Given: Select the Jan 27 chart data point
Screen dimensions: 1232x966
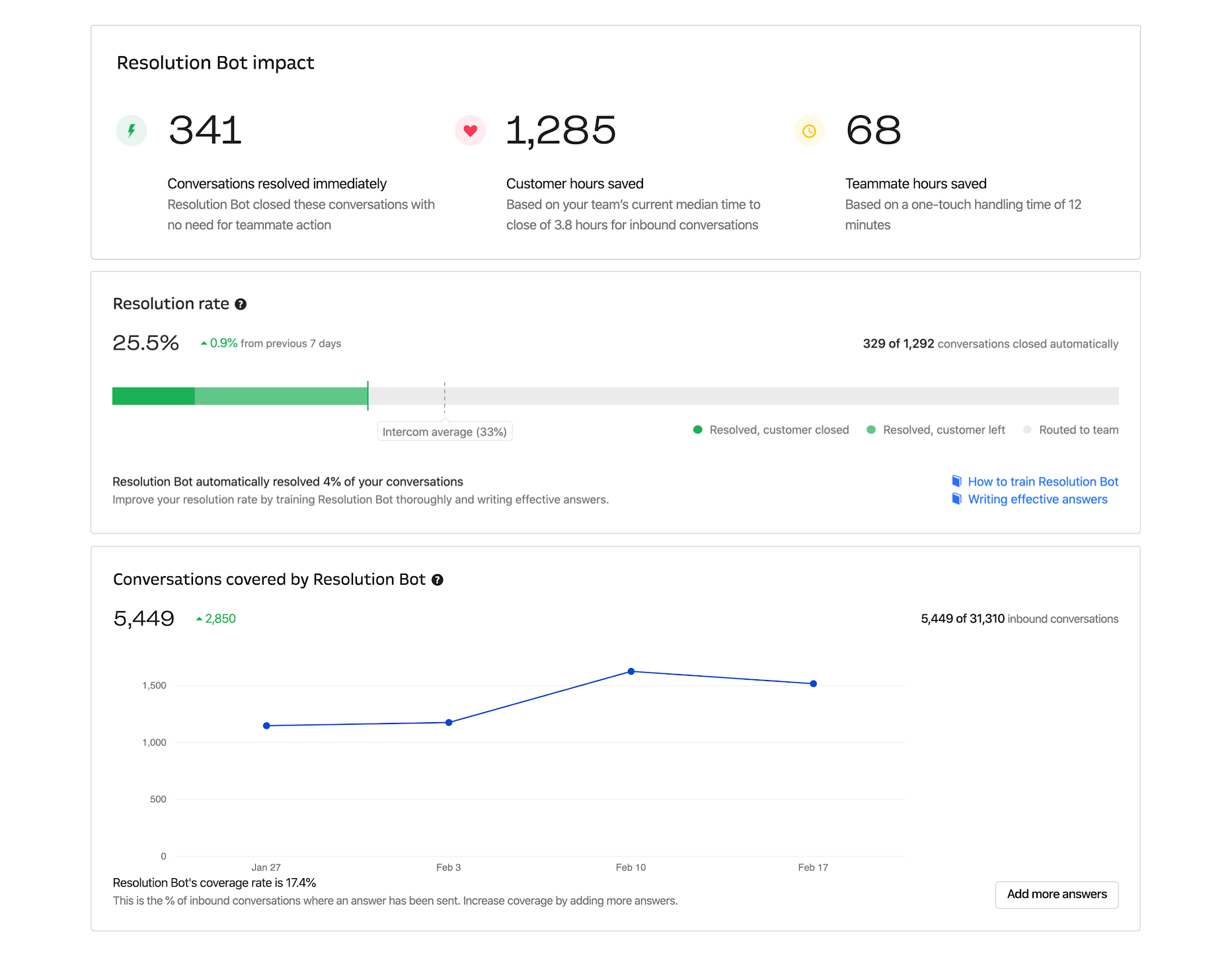Looking at the screenshot, I should (x=266, y=725).
